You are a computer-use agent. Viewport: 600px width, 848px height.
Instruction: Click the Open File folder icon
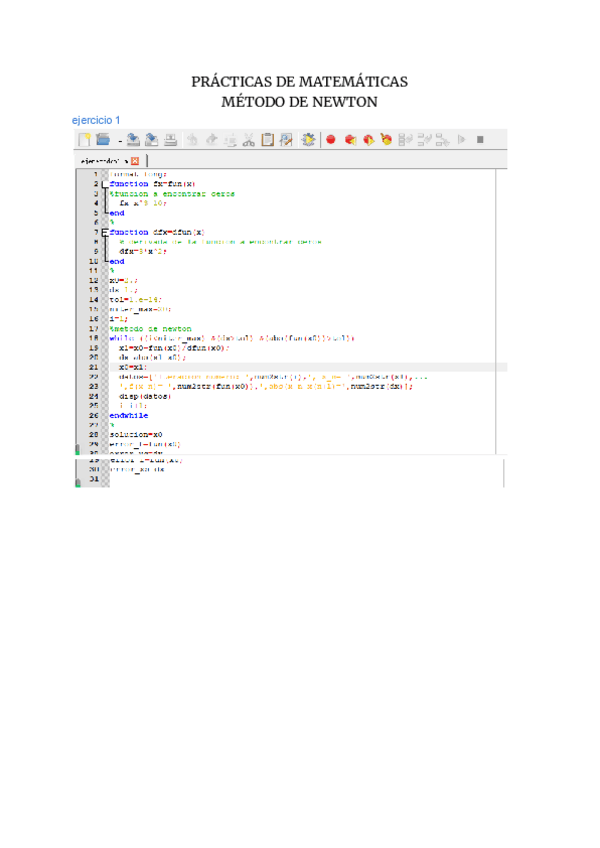pos(102,140)
